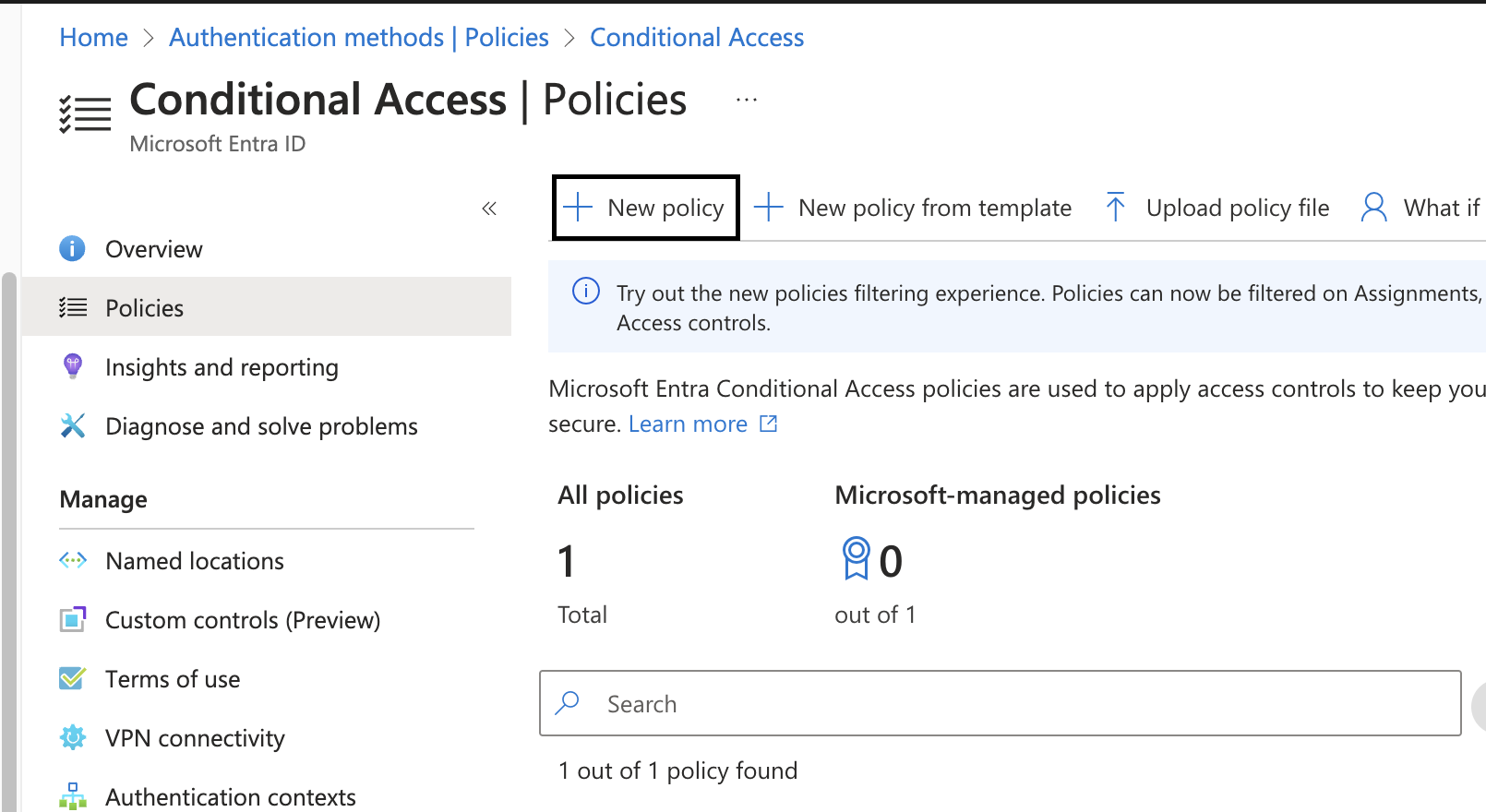Click the Home breadcrumb link
This screenshot has height=812, width=1486.
(93, 38)
